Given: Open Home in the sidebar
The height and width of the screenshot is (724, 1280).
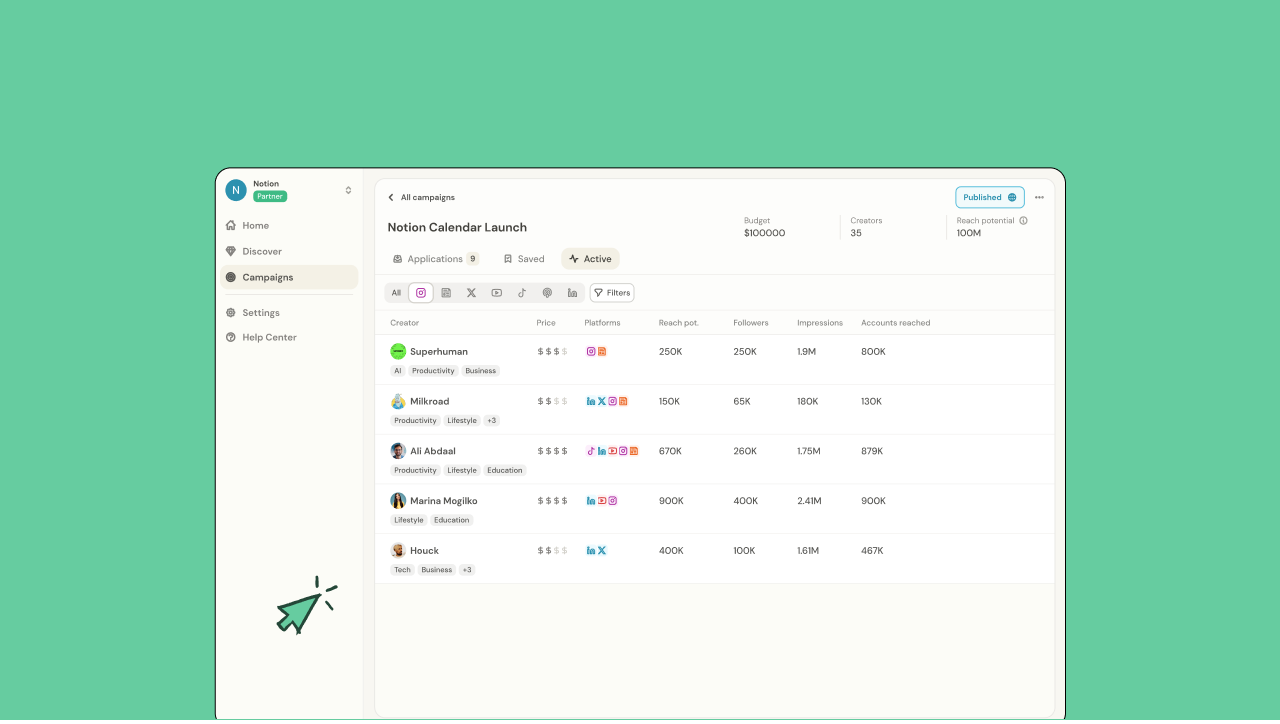Looking at the screenshot, I should tap(289, 226).
